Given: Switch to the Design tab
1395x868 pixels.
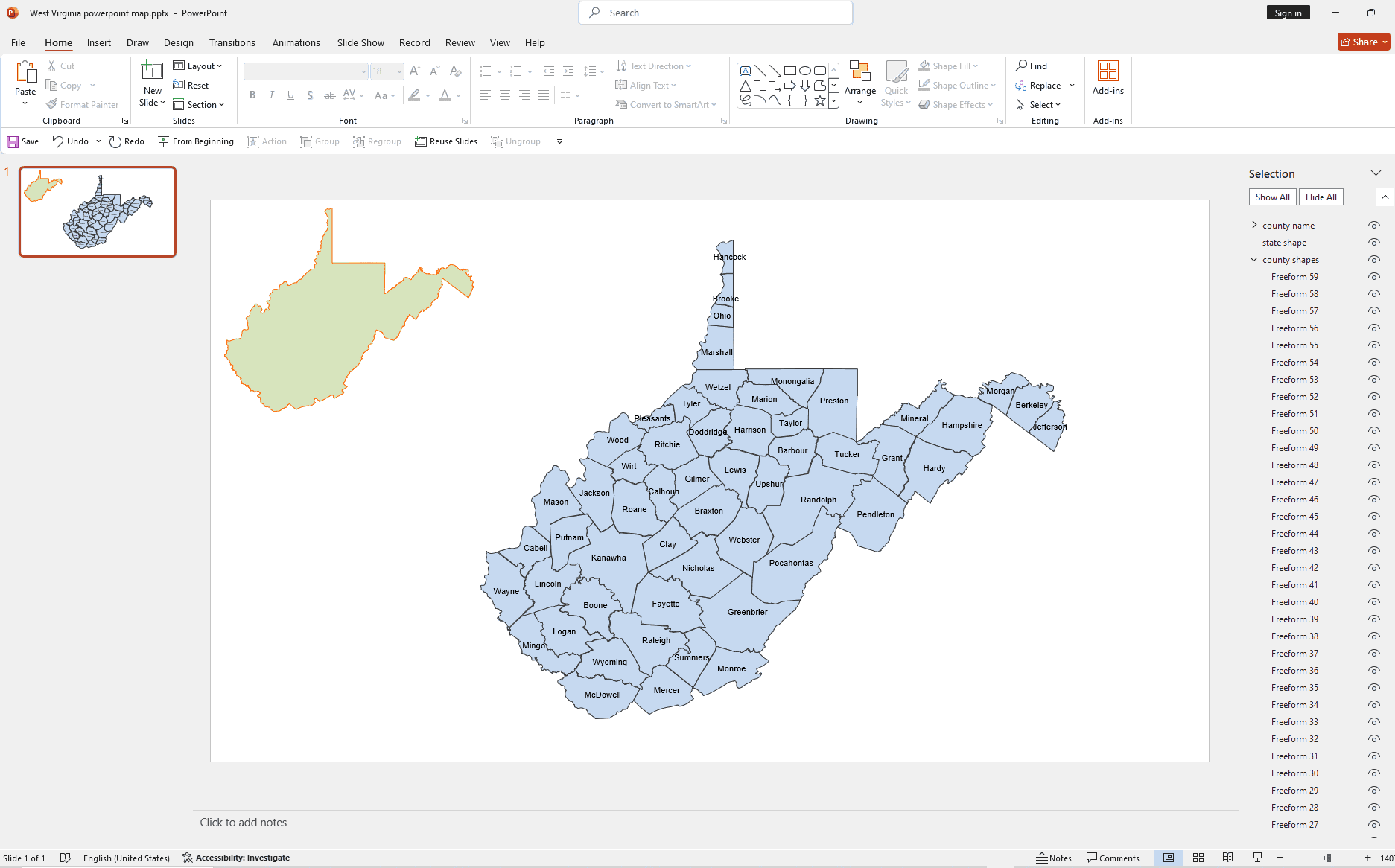Looking at the screenshot, I should coord(179,42).
